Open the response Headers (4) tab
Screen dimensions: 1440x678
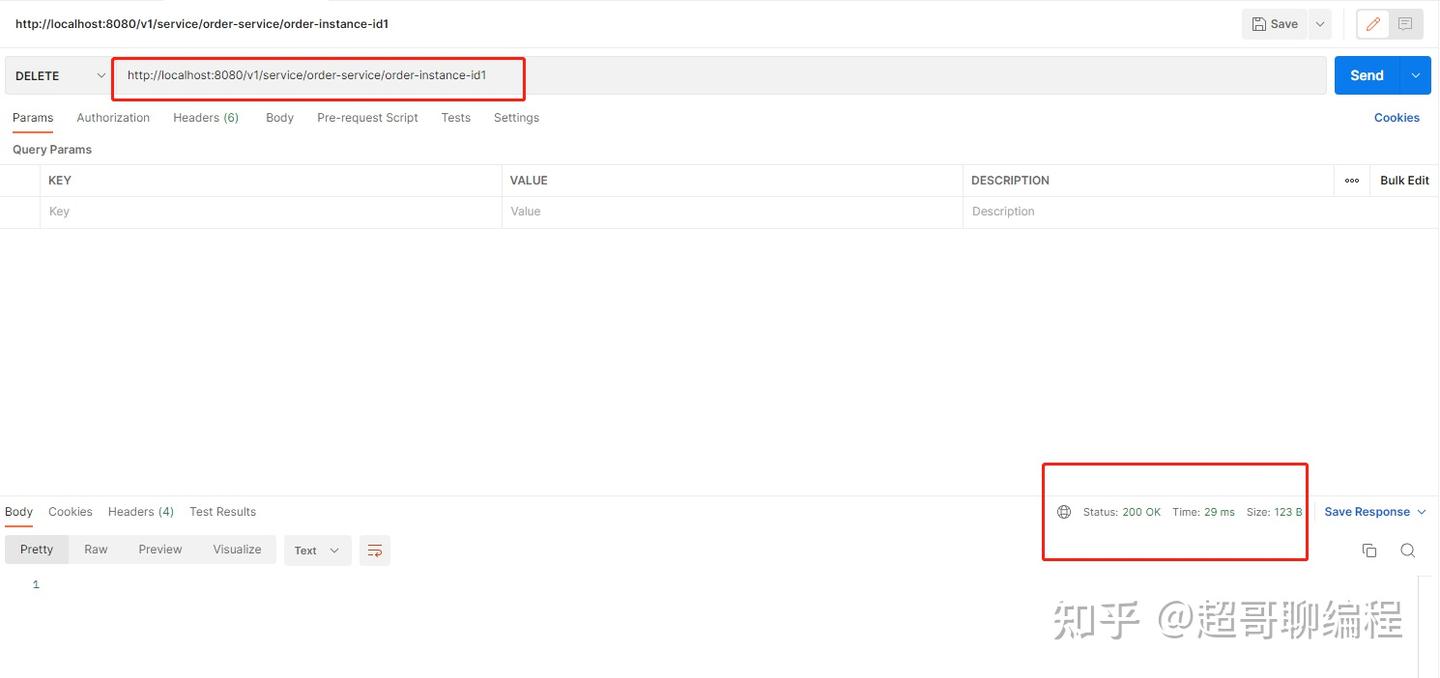[x=141, y=512]
